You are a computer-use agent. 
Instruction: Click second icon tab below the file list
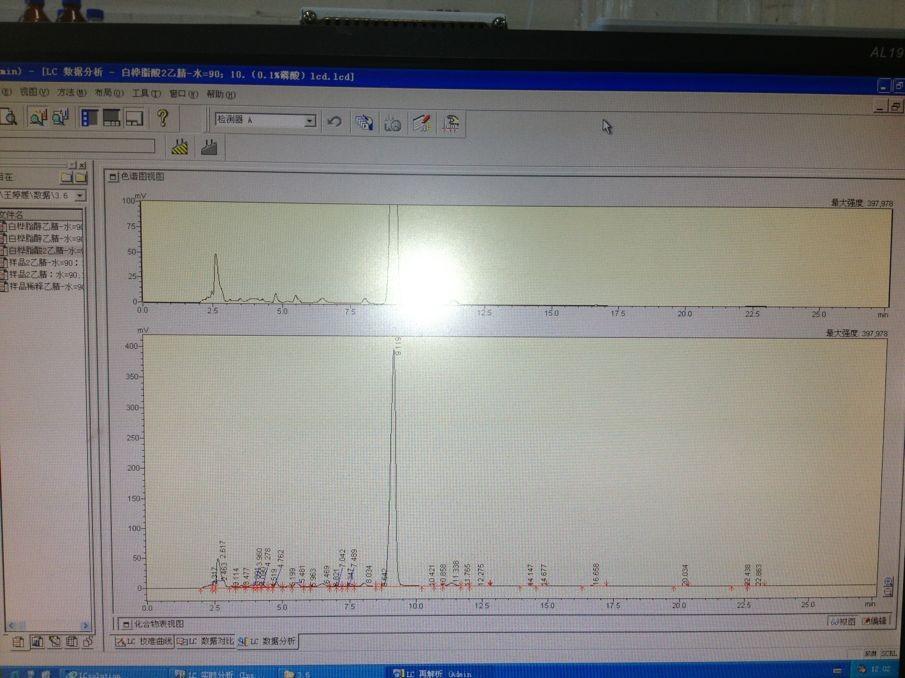coord(37,642)
